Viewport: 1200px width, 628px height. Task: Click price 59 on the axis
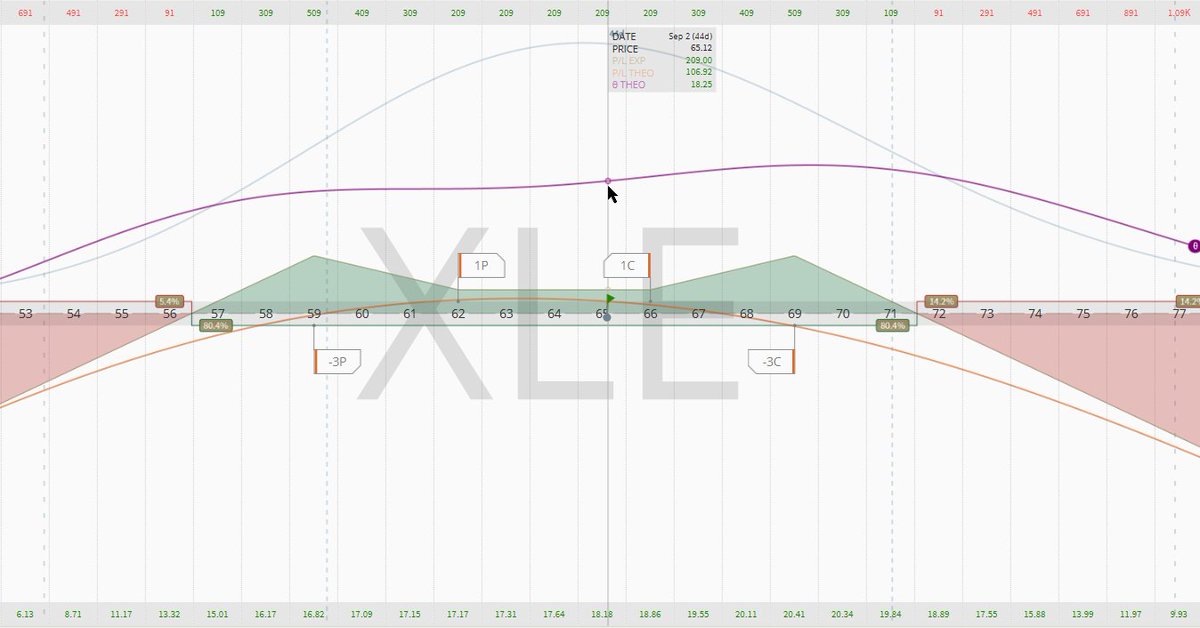point(314,314)
